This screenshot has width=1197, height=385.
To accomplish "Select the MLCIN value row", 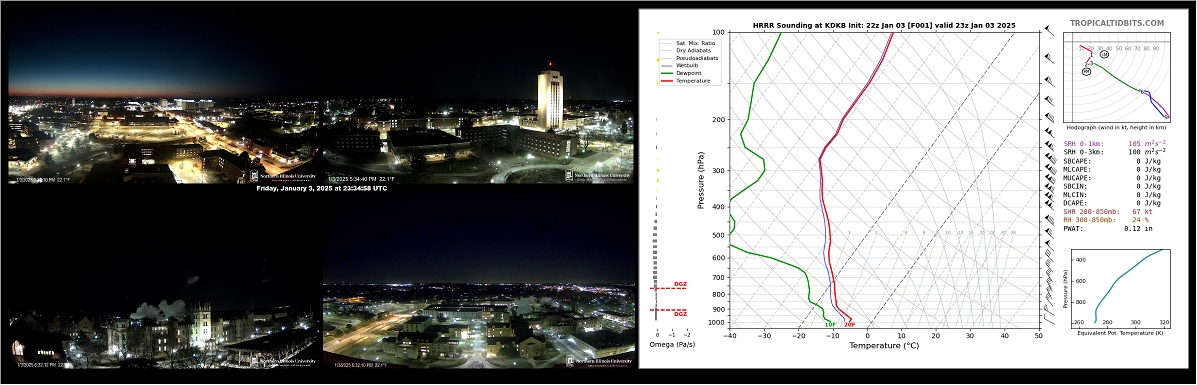I will (1112, 195).
